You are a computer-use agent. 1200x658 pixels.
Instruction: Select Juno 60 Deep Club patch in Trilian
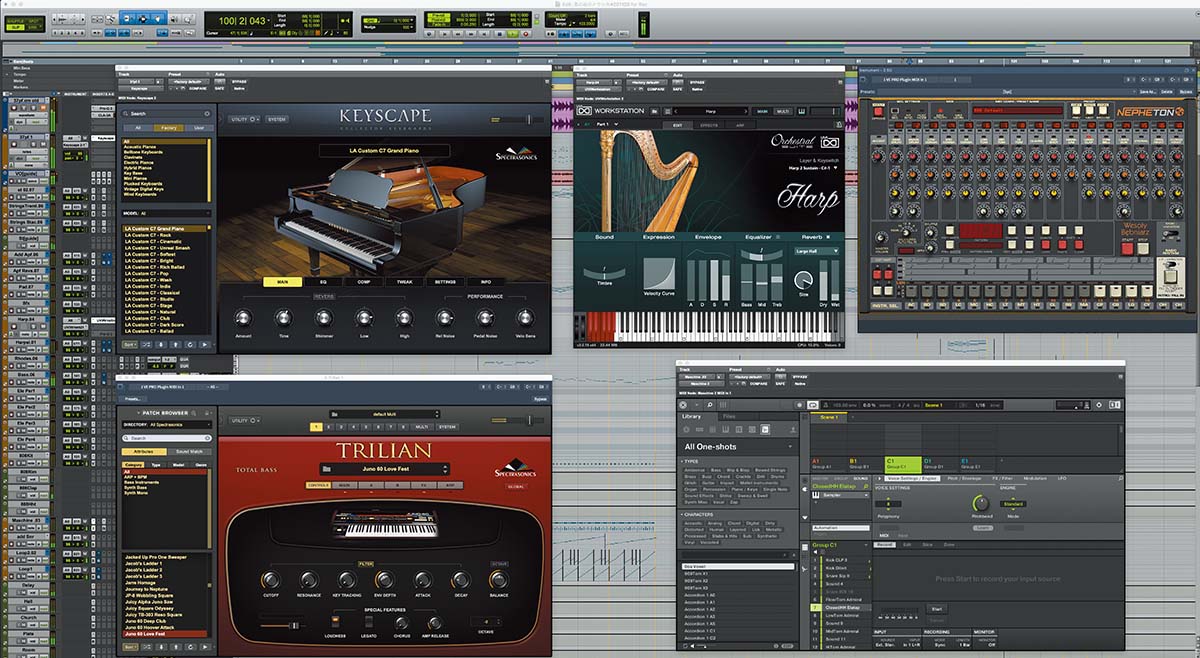pos(148,621)
